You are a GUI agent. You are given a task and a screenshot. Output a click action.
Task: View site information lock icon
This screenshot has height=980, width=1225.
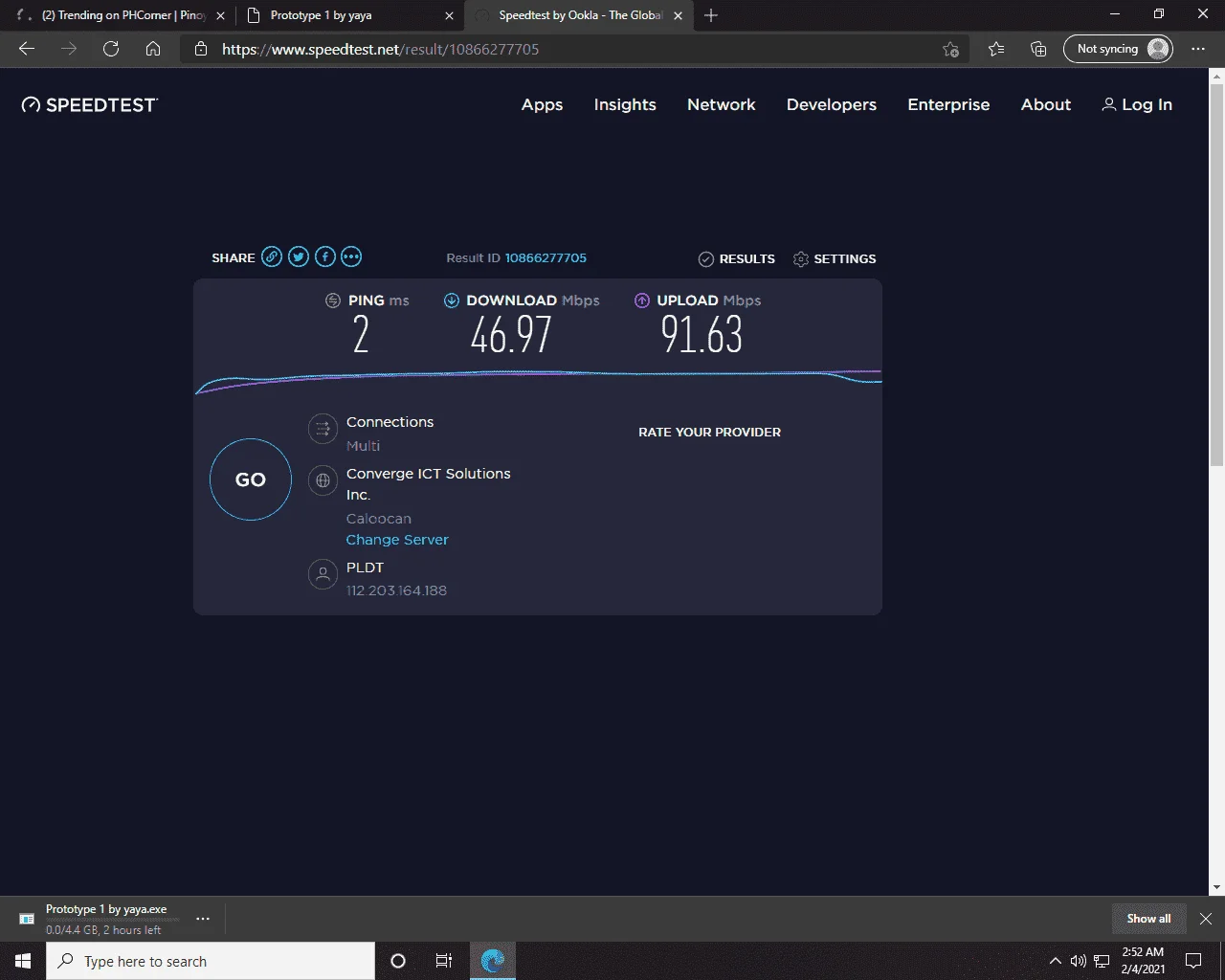(x=201, y=49)
